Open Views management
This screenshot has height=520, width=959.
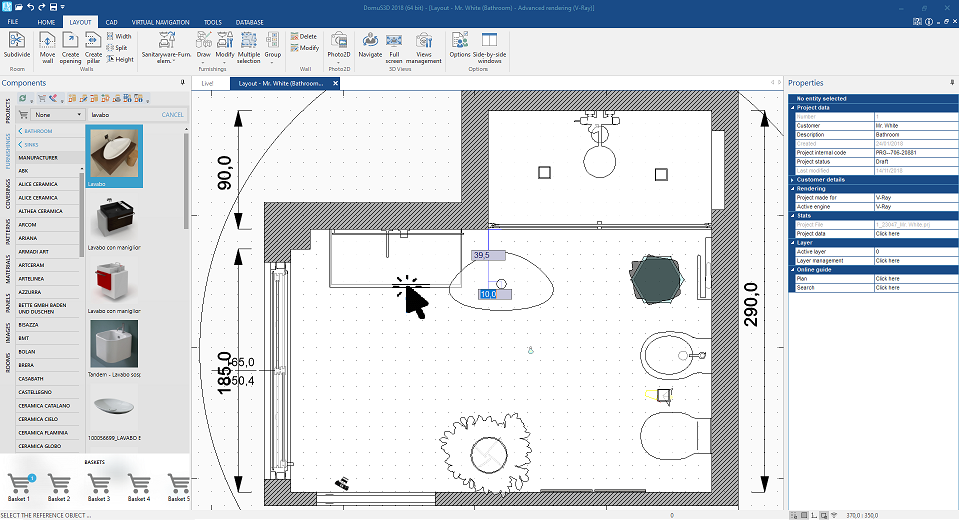(x=423, y=48)
